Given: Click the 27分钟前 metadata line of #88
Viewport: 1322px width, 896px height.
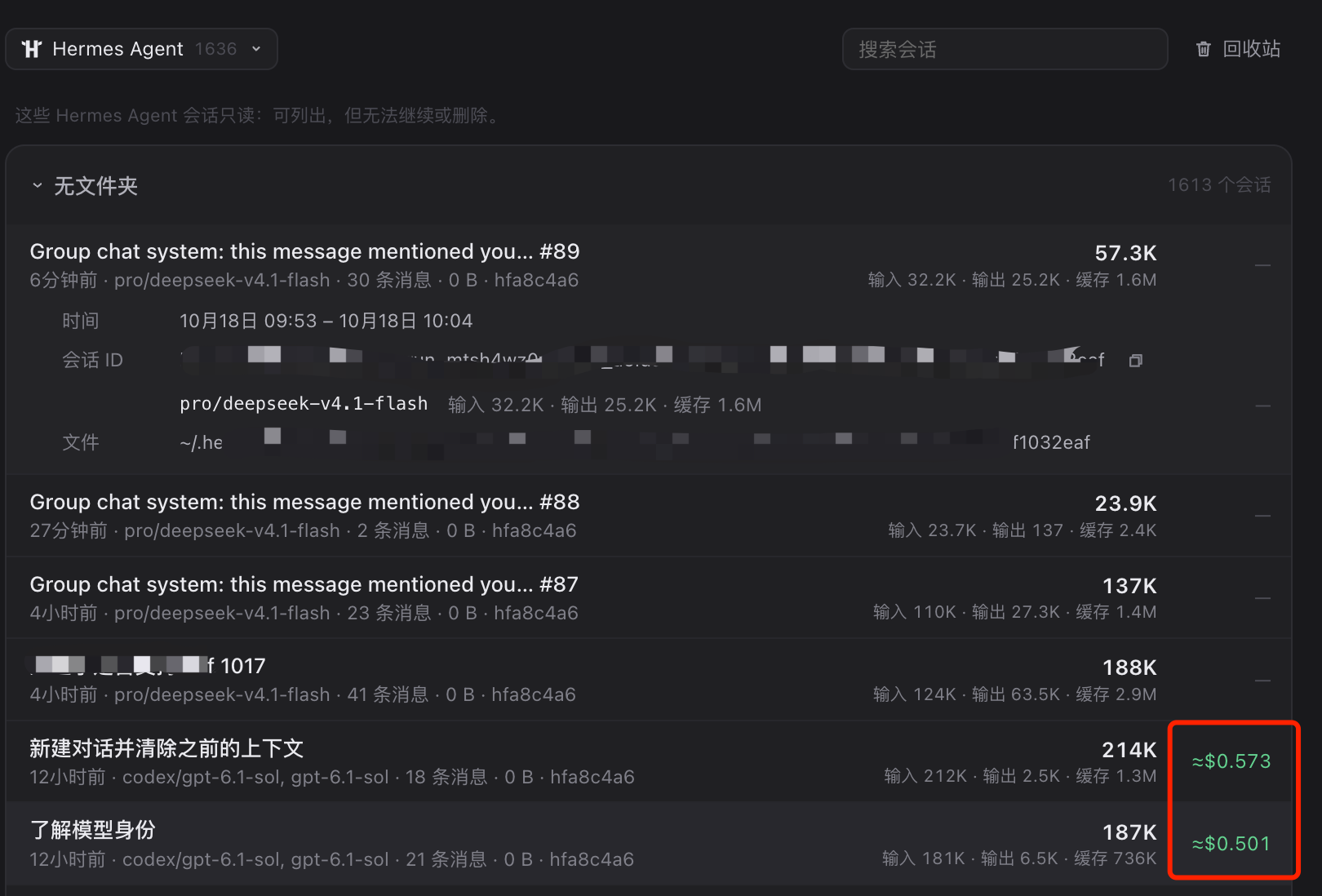Looking at the screenshot, I should (303, 530).
